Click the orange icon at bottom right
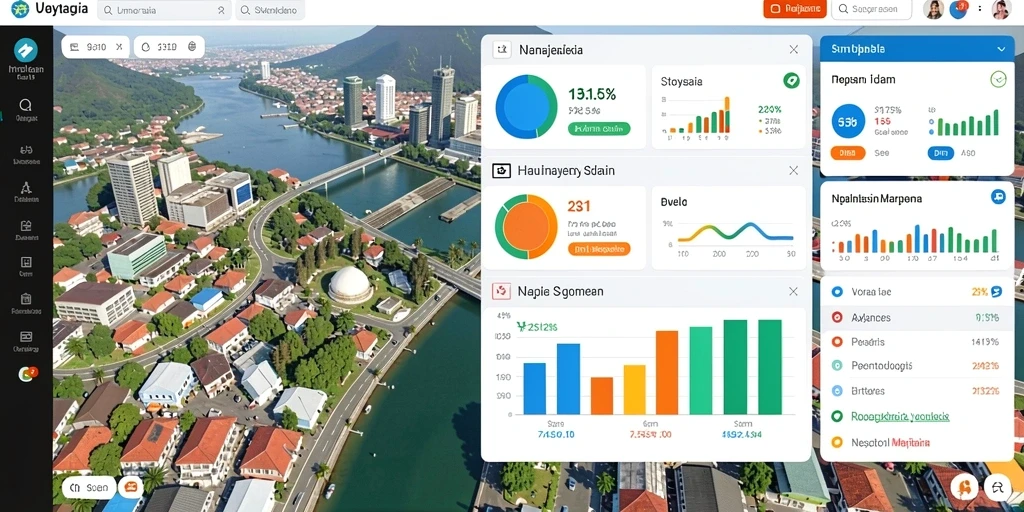The width and height of the screenshot is (1024, 512). (965, 487)
